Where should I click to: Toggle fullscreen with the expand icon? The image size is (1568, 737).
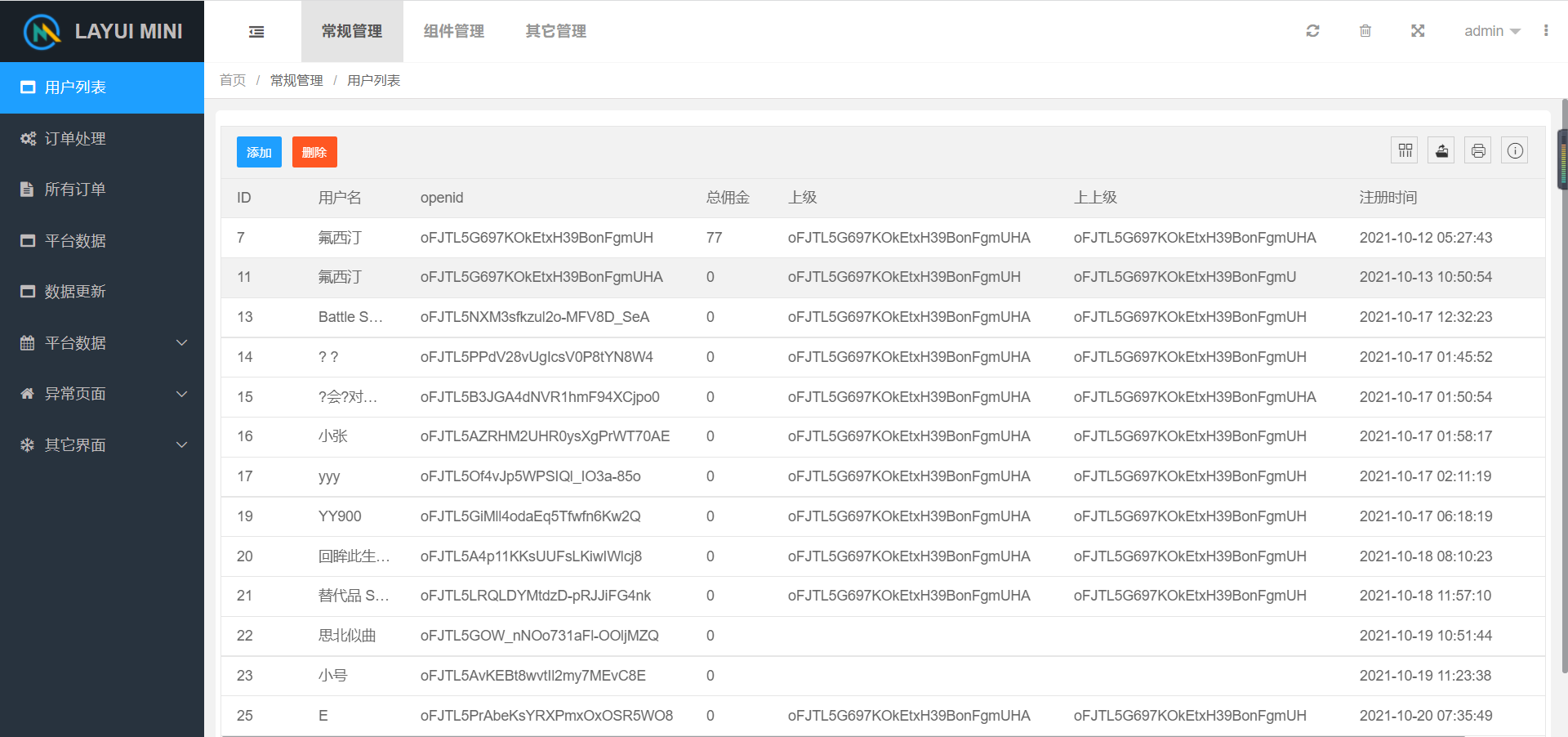[x=1418, y=31]
